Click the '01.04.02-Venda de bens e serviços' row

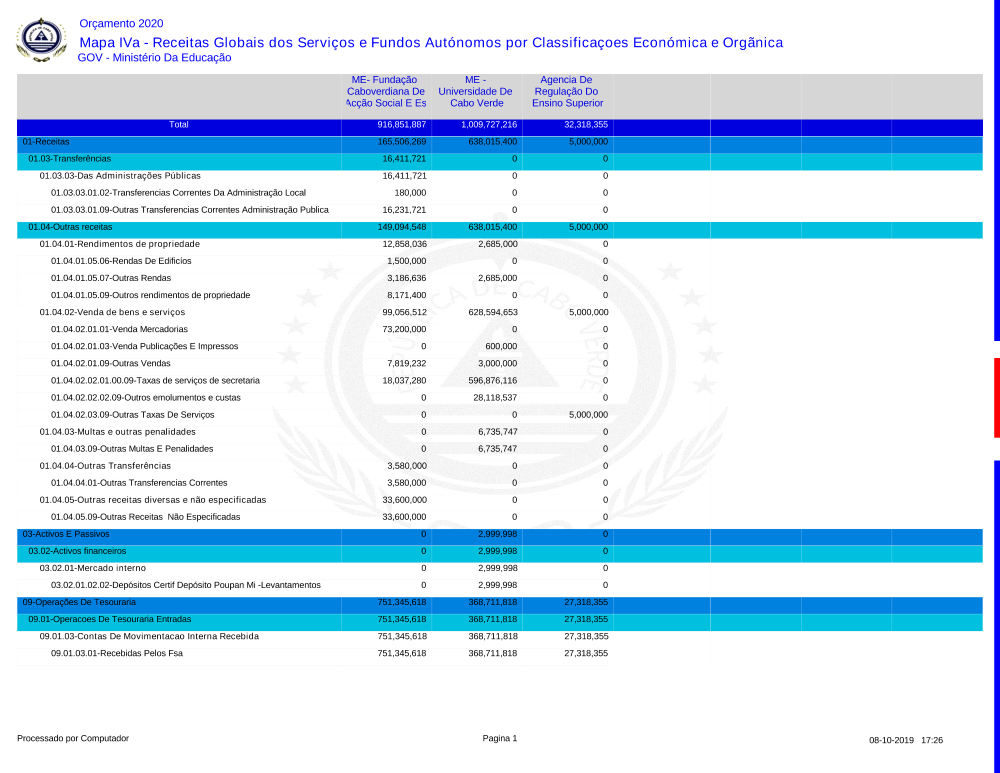[x=112, y=312]
